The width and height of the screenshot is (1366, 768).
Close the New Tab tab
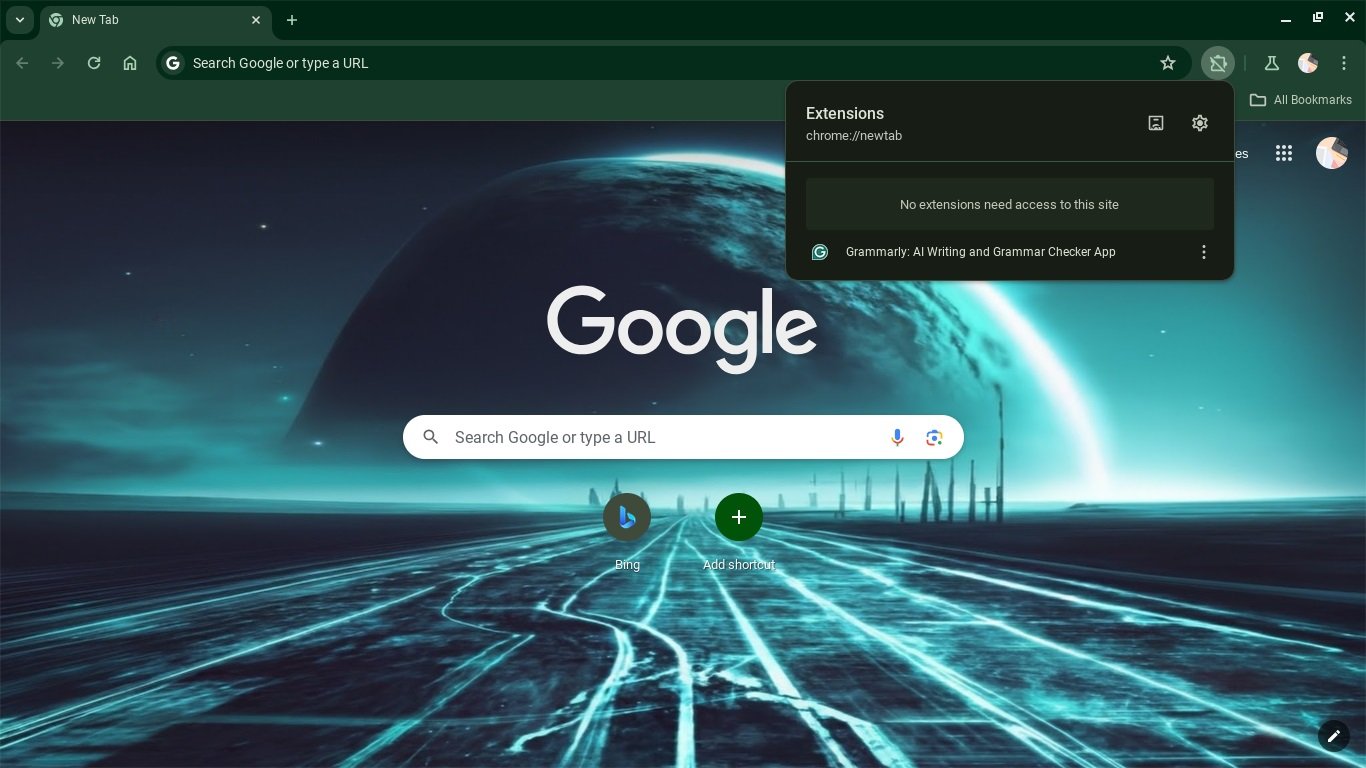(x=256, y=20)
